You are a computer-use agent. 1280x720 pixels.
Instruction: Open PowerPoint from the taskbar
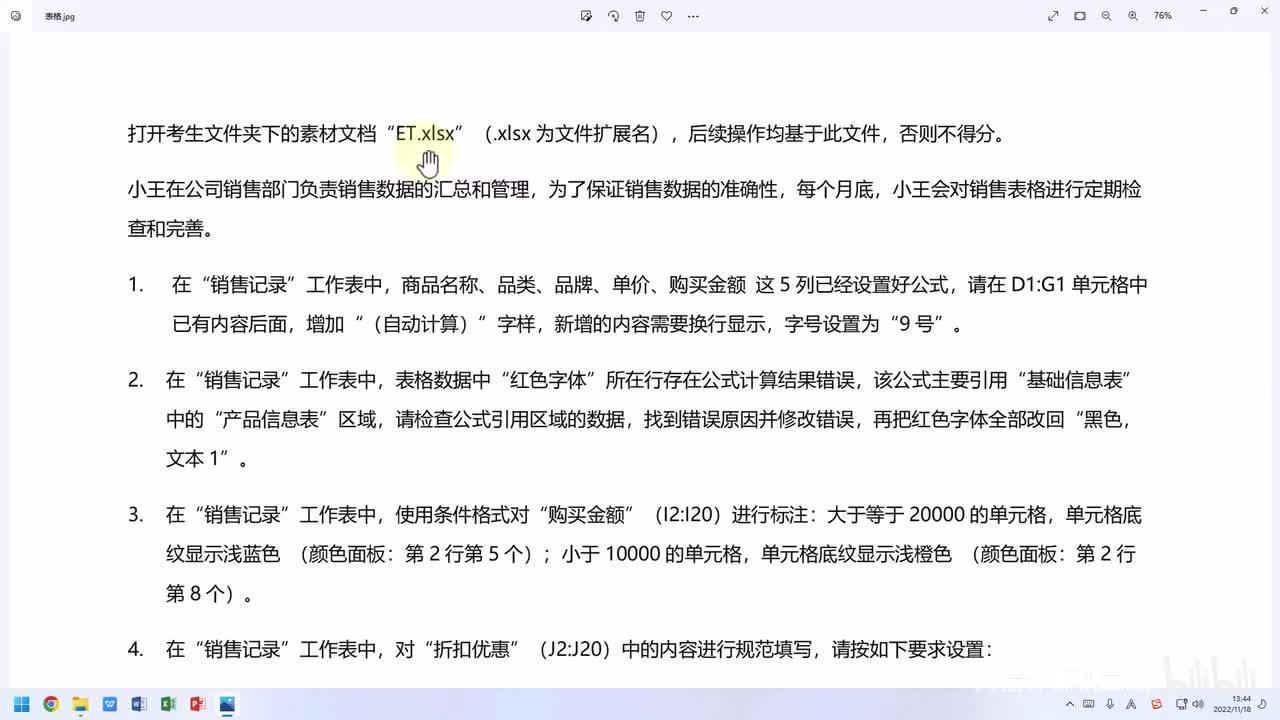coord(198,704)
